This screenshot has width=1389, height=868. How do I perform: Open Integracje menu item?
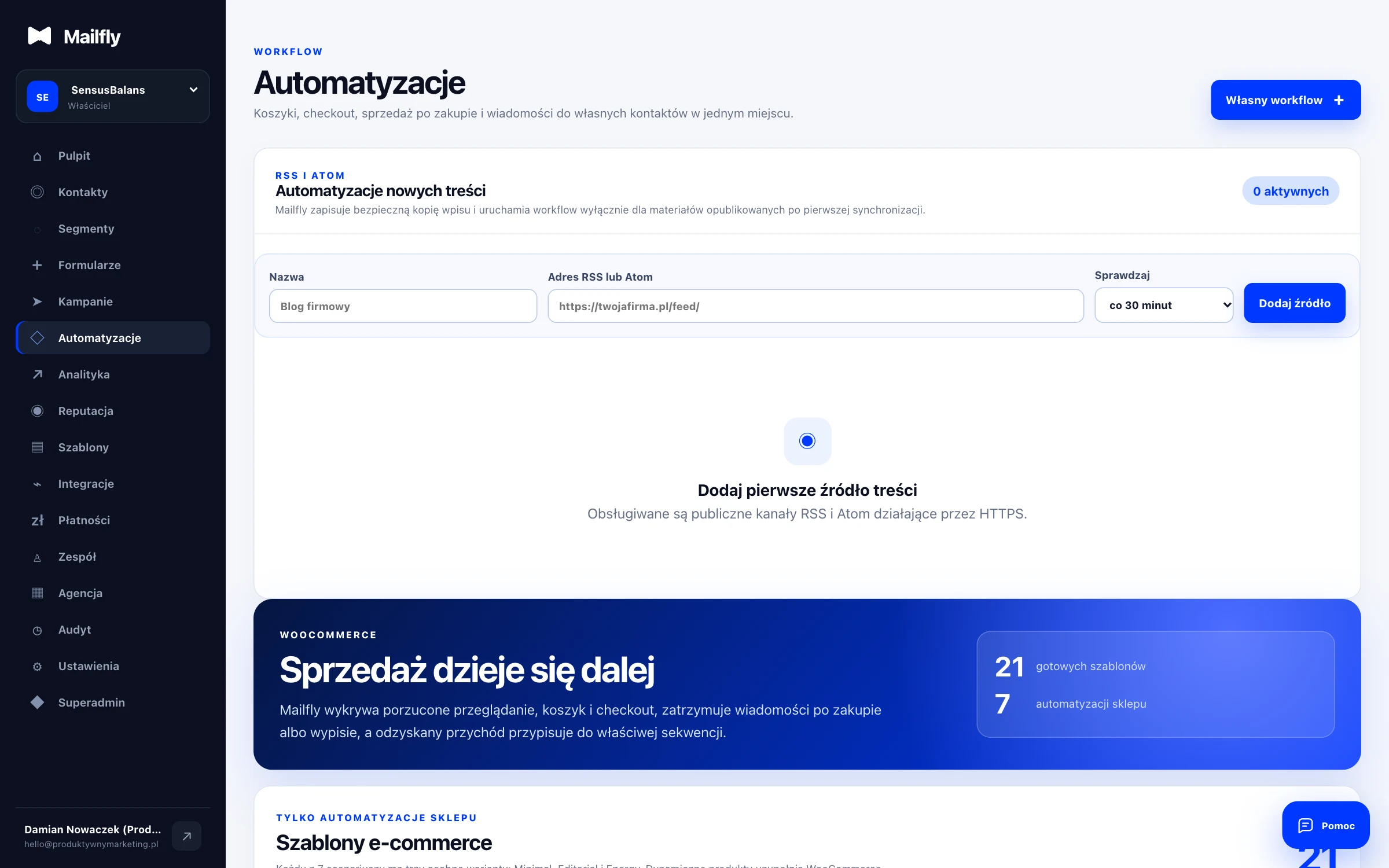click(x=112, y=484)
